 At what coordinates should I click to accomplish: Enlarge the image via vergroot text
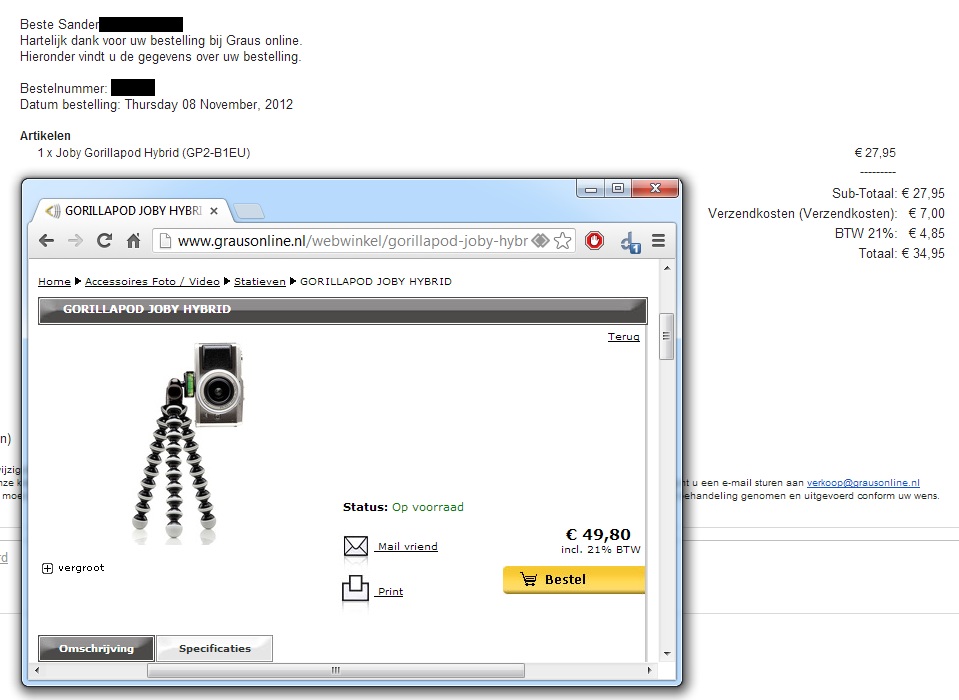pos(81,568)
